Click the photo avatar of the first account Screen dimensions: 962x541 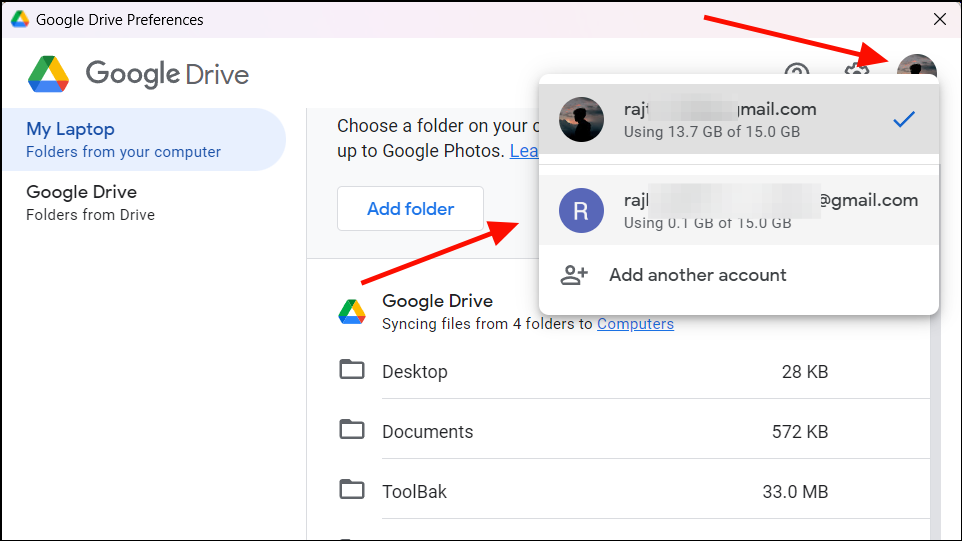pos(581,120)
